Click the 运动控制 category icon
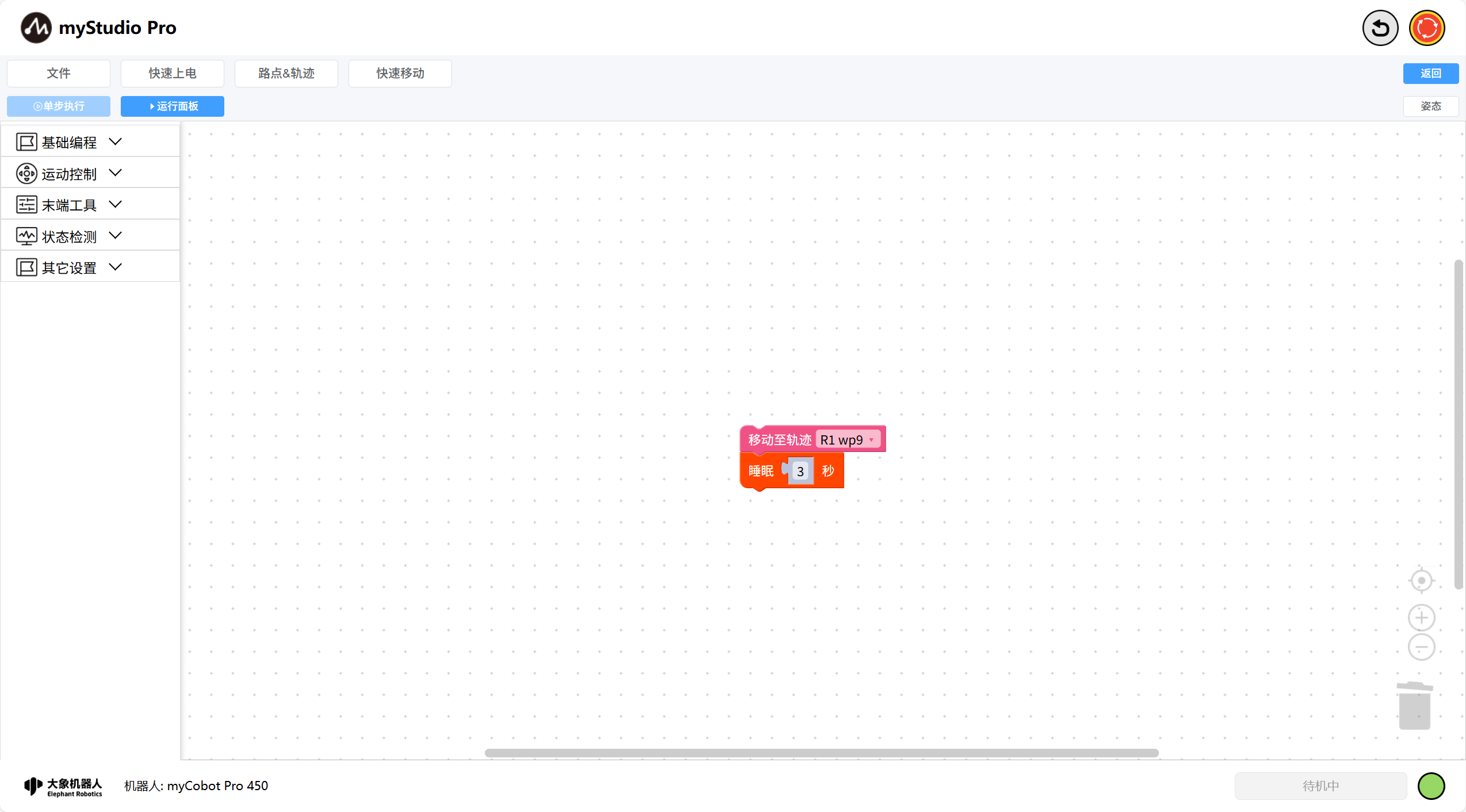Image resolution: width=1466 pixels, height=812 pixels. tap(26, 174)
